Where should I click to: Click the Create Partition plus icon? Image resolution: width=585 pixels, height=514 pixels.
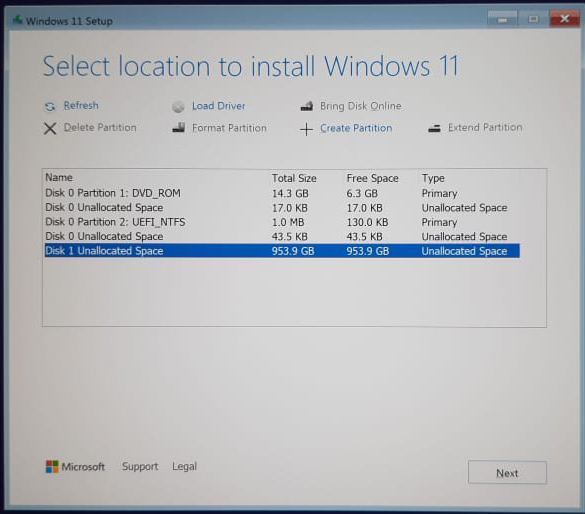click(306, 129)
